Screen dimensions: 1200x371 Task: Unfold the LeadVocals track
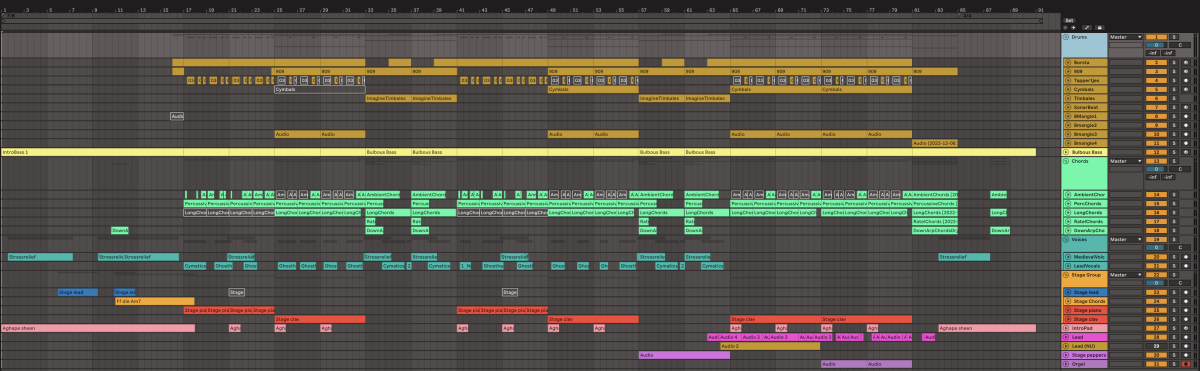(1067, 266)
